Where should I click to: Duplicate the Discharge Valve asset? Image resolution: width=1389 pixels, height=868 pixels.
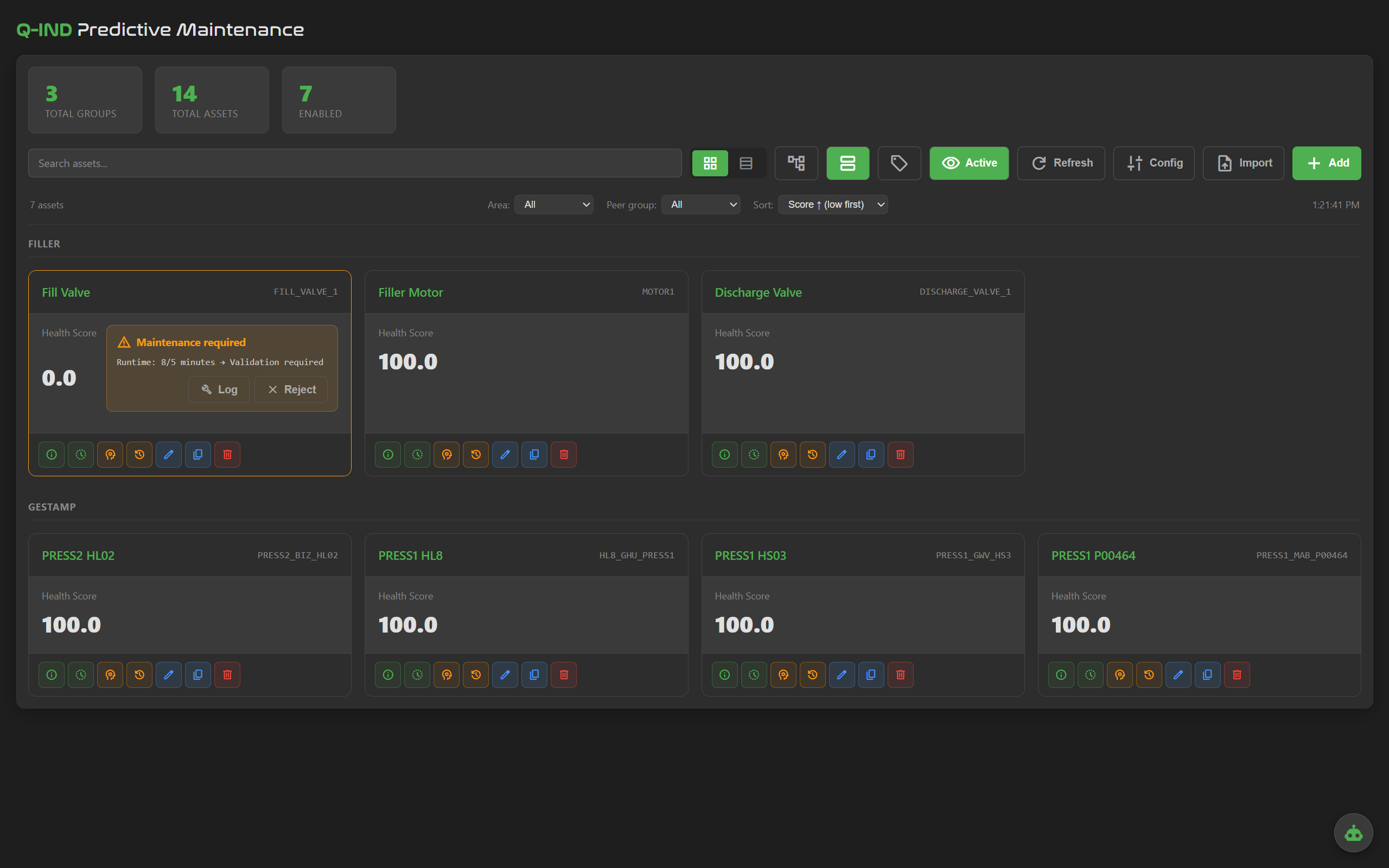(x=871, y=455)
